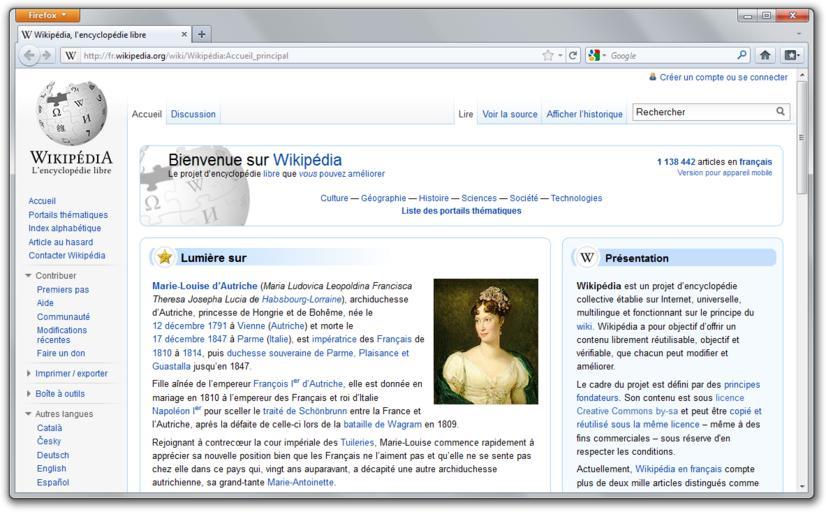Switch to the Discussion tab
Image resolution: width=826 pixels, height=512 pixels.
(193, 114)
